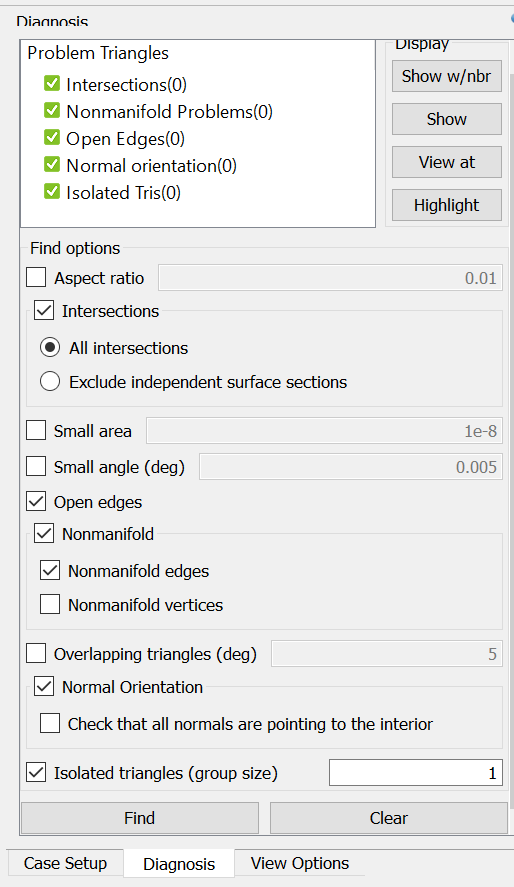Screen dimensions: 514x887
Task: Disable Nonmanifold edges checkbox
Action: tap(50, 571)
